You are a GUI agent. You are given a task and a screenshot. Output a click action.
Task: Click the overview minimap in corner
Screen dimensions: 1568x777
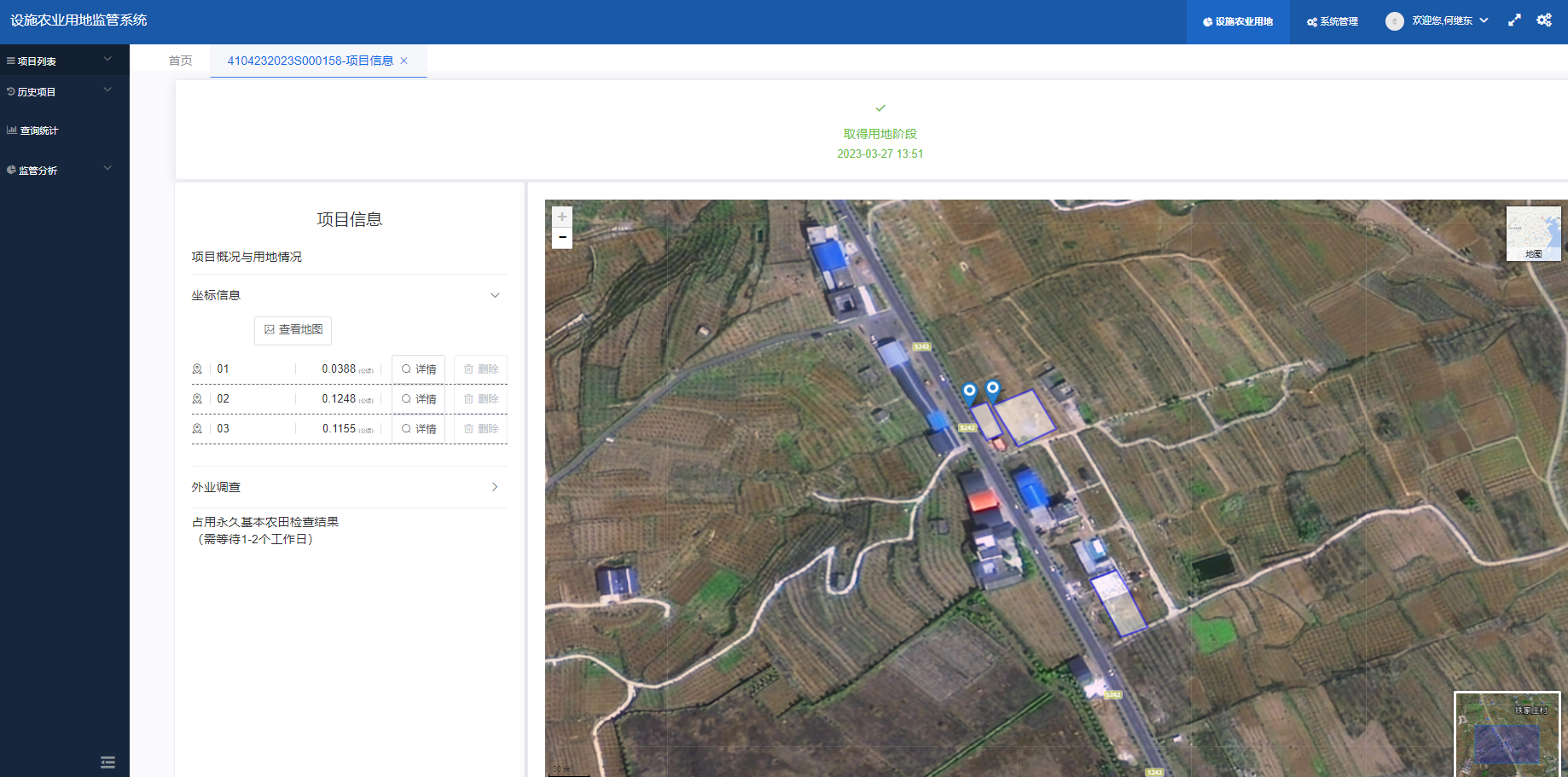tap(1507, 734)
